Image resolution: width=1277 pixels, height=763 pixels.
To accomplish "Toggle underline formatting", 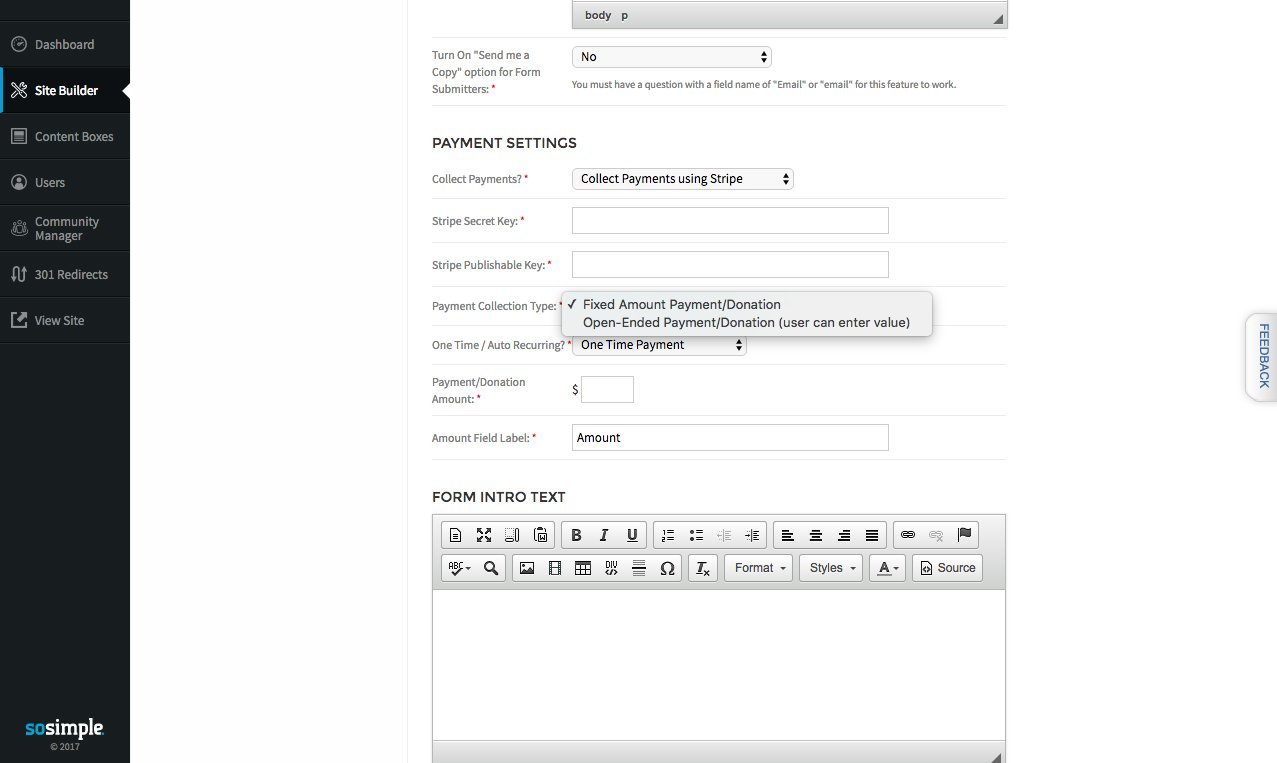I will (632, 535).
